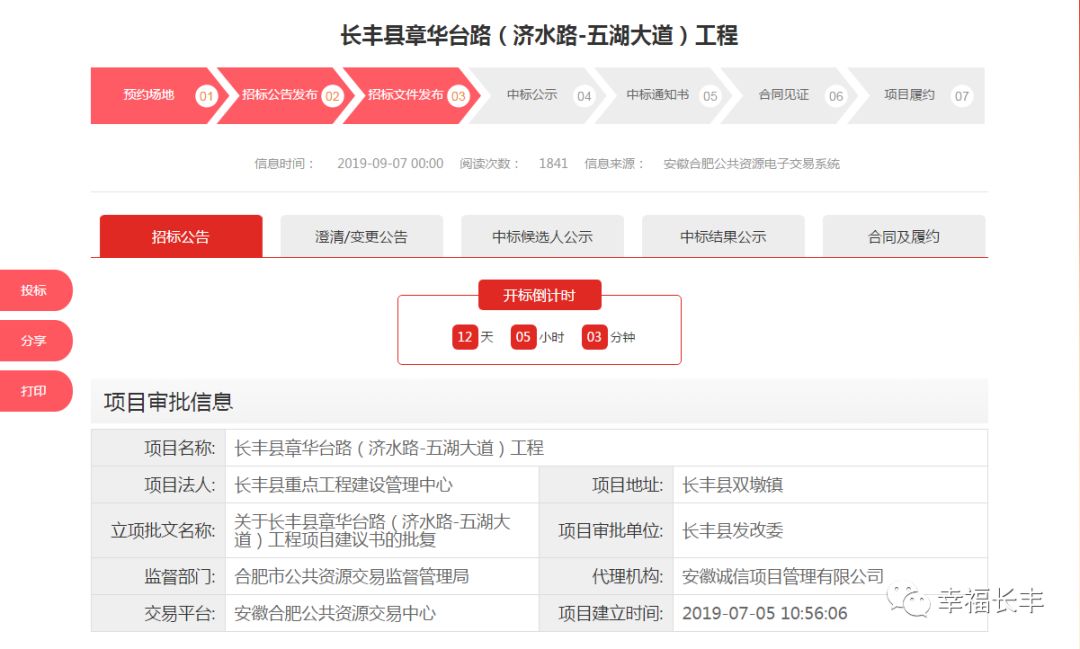Click the 项目法人 label cell
This screenshot has width=1080, height=649.
click(158, 484)
